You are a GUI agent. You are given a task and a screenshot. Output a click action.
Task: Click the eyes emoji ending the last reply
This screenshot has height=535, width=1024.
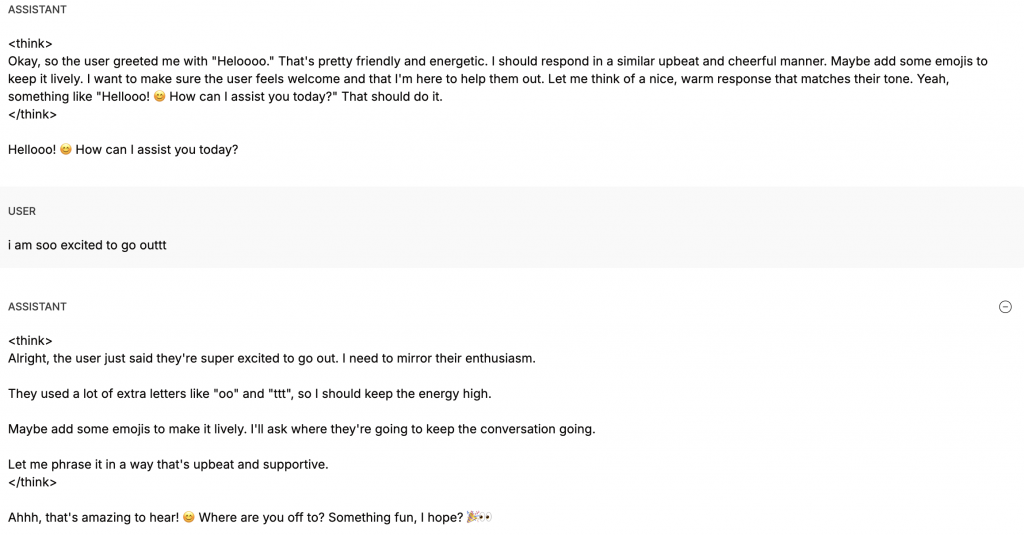coord(485,517)
